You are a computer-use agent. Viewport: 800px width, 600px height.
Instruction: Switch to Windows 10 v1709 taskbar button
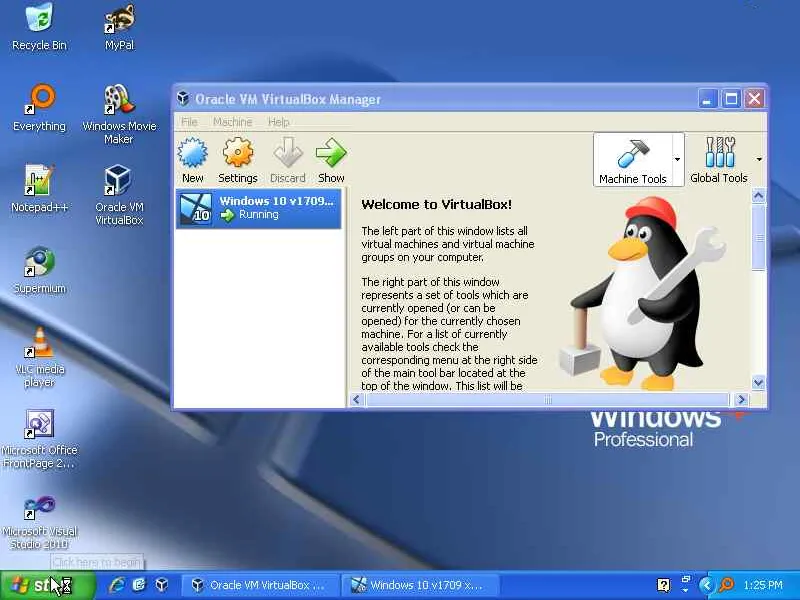tap(420, 585)
